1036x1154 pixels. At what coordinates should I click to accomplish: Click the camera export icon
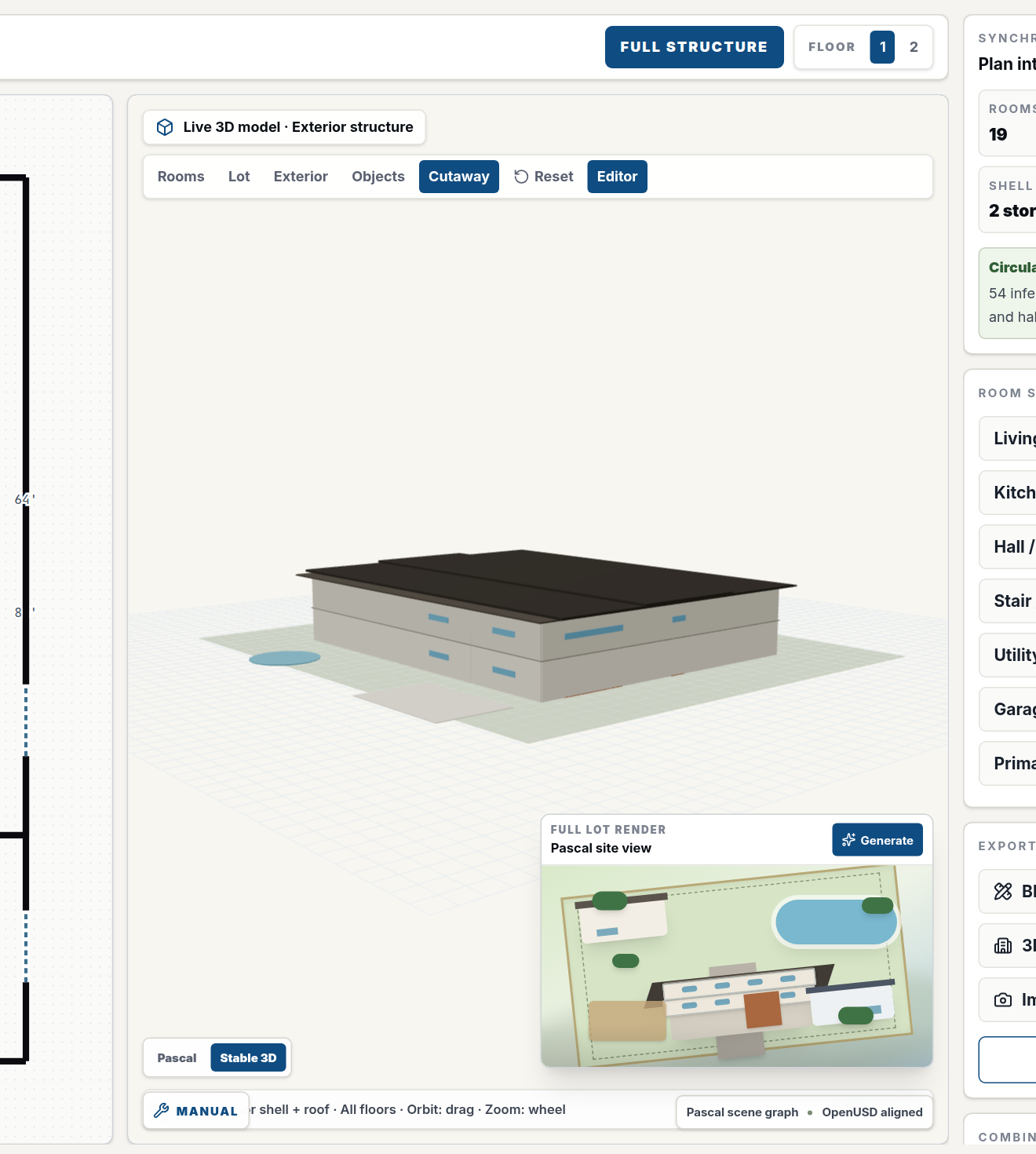(x=1003, y=999)
